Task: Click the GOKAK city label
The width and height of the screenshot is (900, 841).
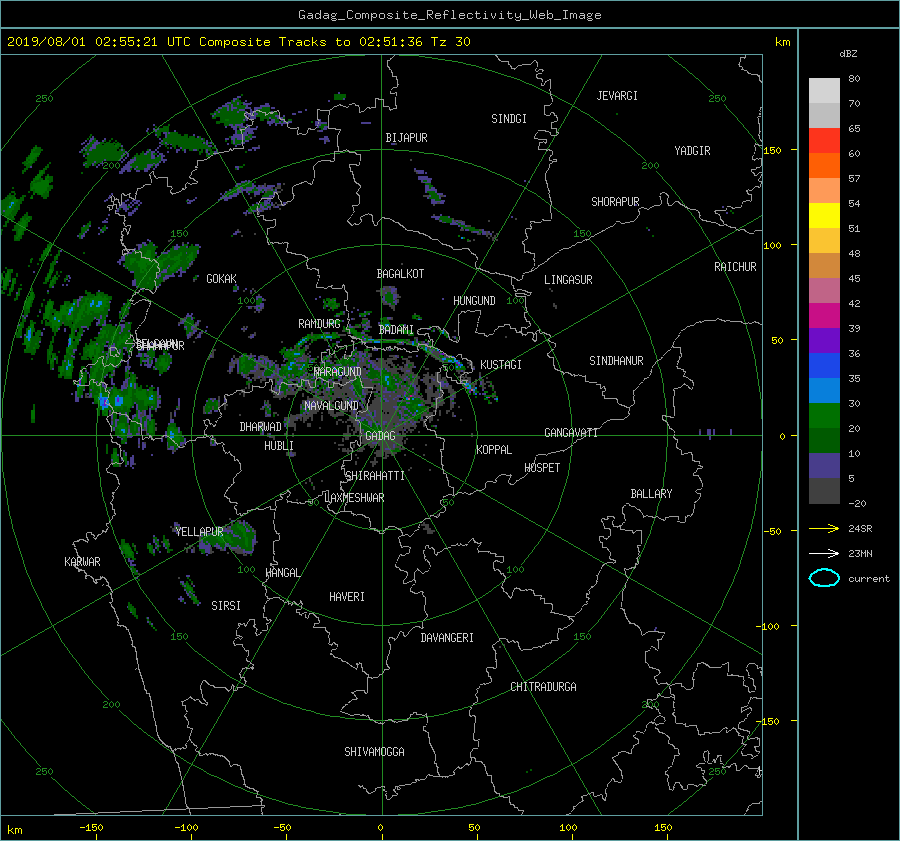Action: tap(221, 279)
